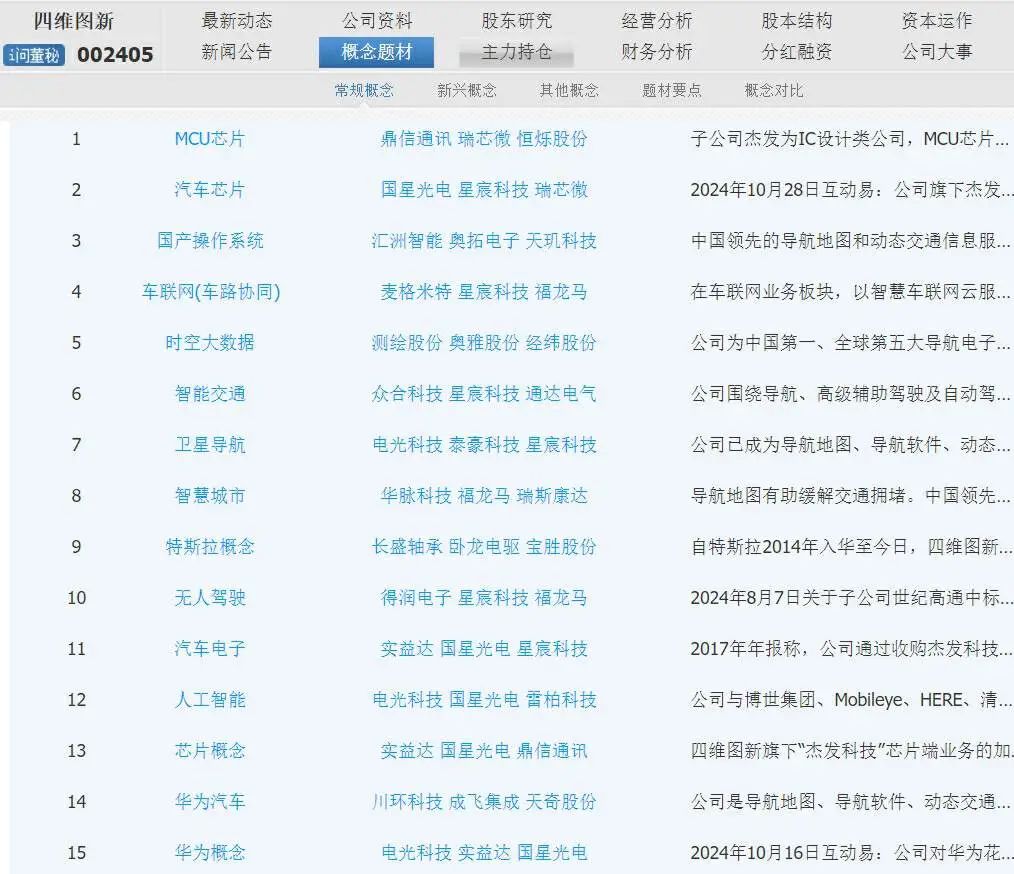Select the 华为汽车 concept link
The image size is (1014, 874).
[210, 802]
